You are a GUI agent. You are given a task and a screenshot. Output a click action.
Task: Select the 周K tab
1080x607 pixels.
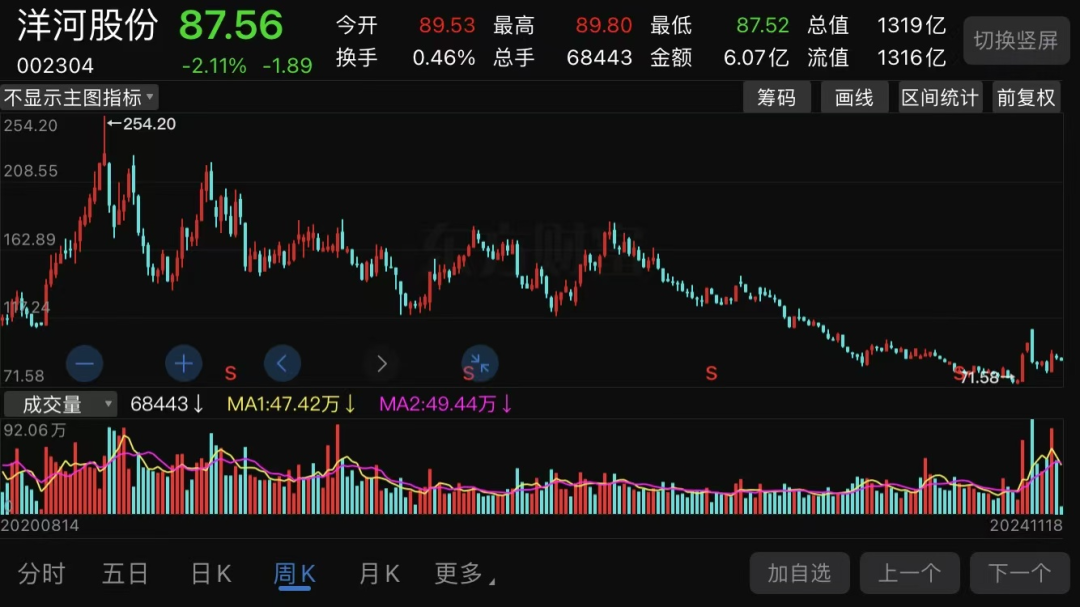pyautogui.click(x=295, y=574)
